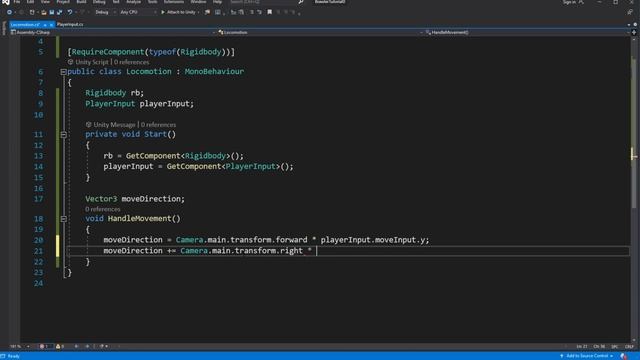Open the View menu
This screenshot has height=360, width=640.
pos(45,2)
